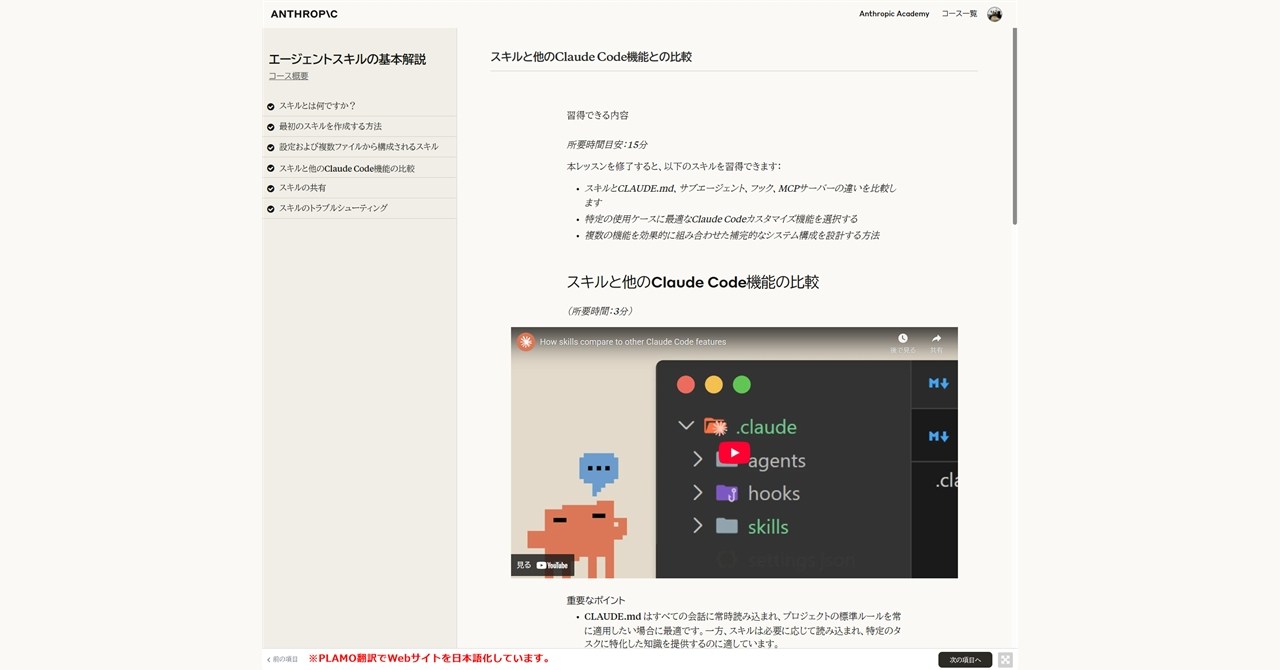1280x670 pixels.
Task: Click the checkmark beside 最初のスキルを作成する方法
Action: pyautogui.click(x=270, y=126)
